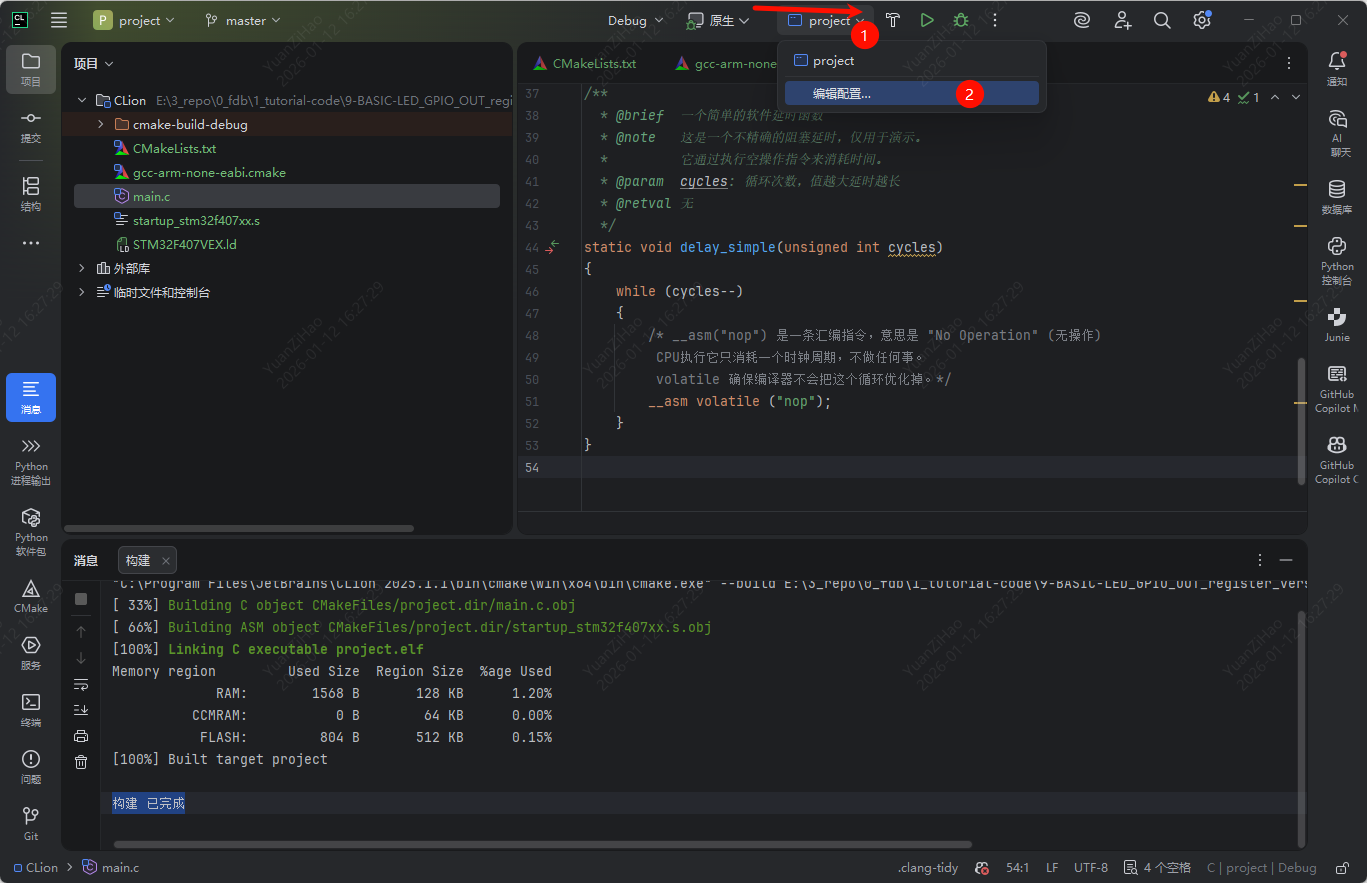Click the hammer Build icon in the toolbar
Screen dimensions: 1367x883
893,20
